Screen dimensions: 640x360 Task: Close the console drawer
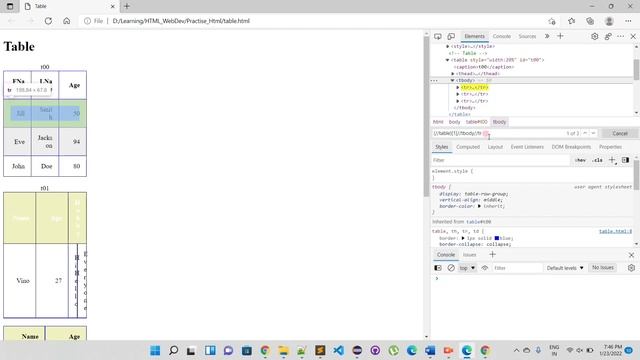click(x=631, y=255)
